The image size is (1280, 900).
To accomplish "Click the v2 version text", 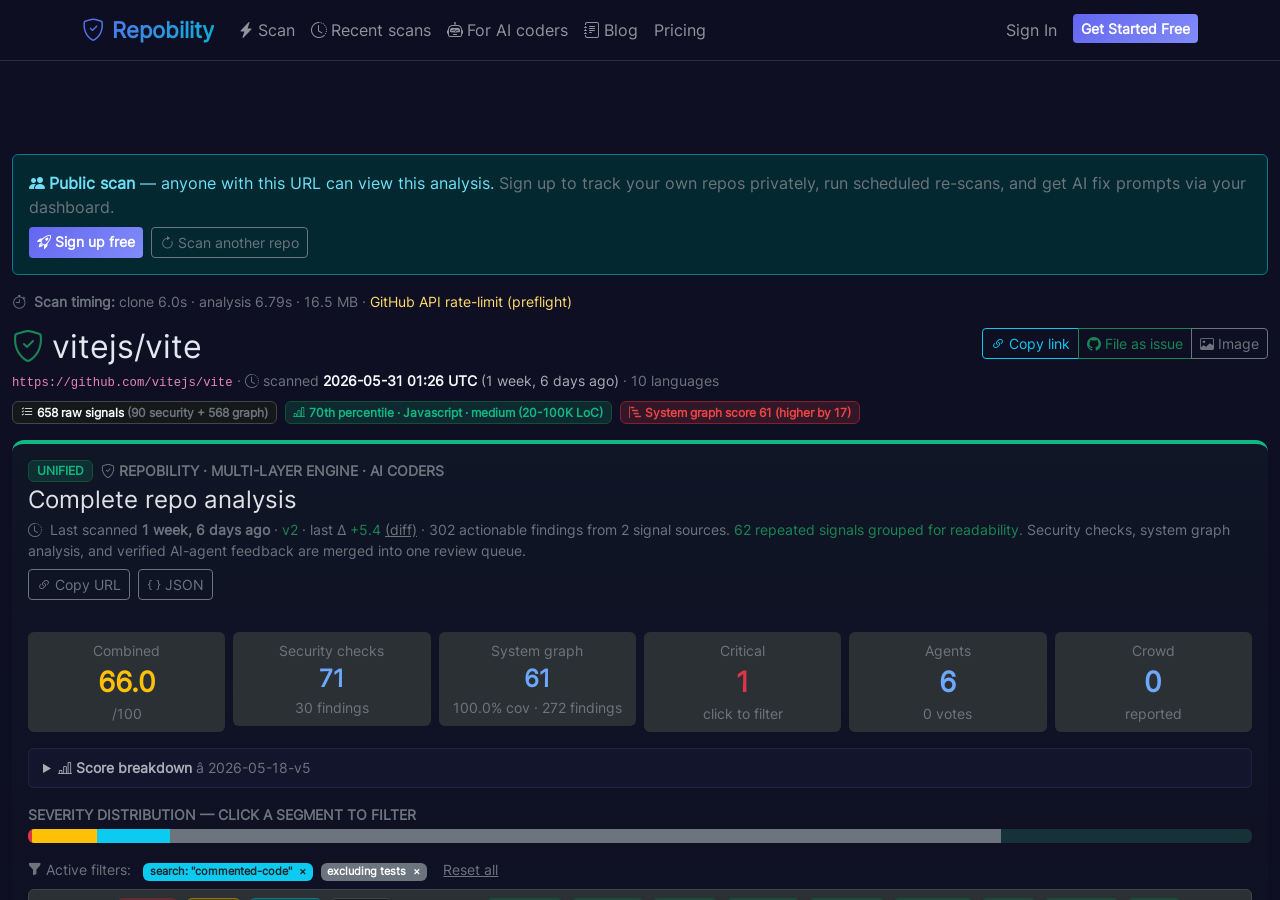I will pos(290,530).
